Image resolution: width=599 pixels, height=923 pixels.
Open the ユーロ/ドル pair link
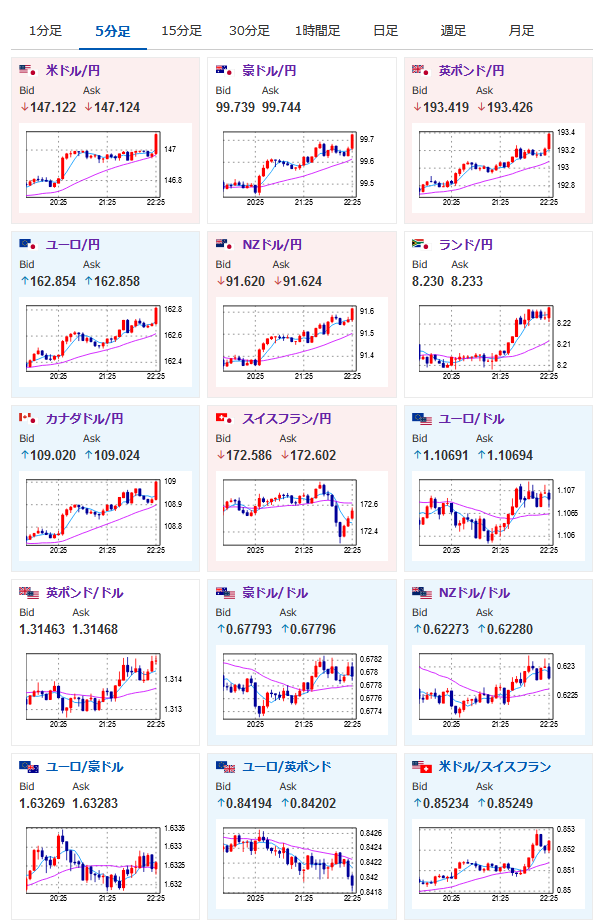point(471,419)
